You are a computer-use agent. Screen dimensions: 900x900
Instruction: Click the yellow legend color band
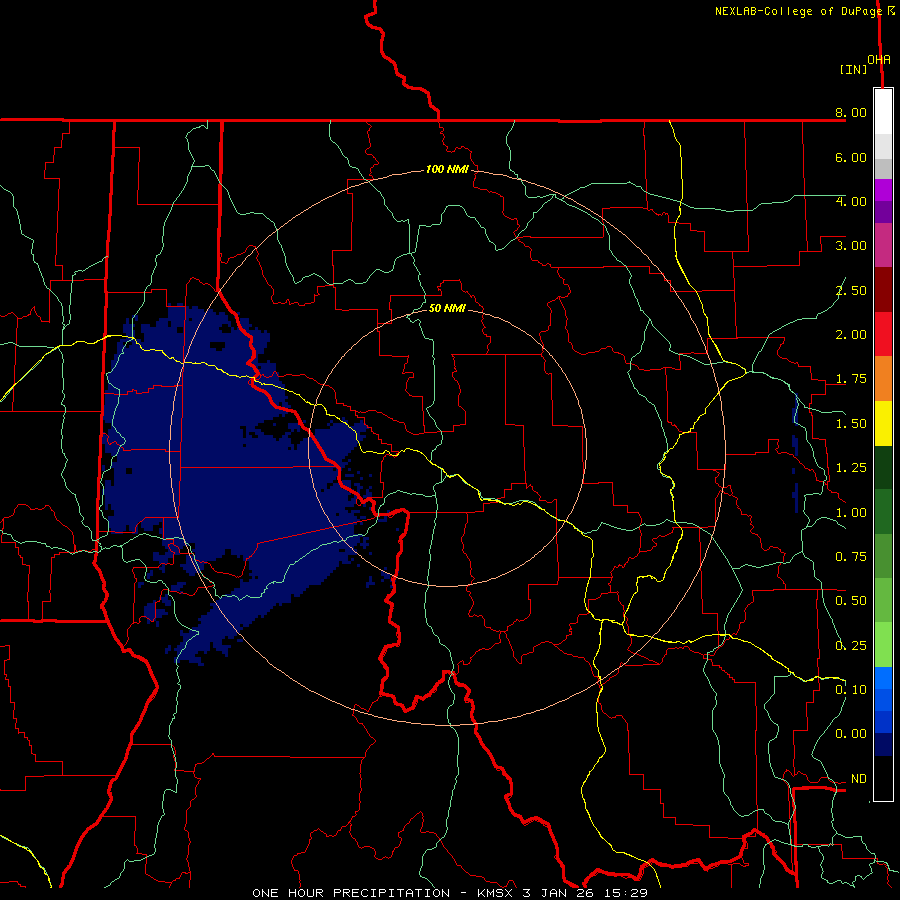click(x=883, y=423)
